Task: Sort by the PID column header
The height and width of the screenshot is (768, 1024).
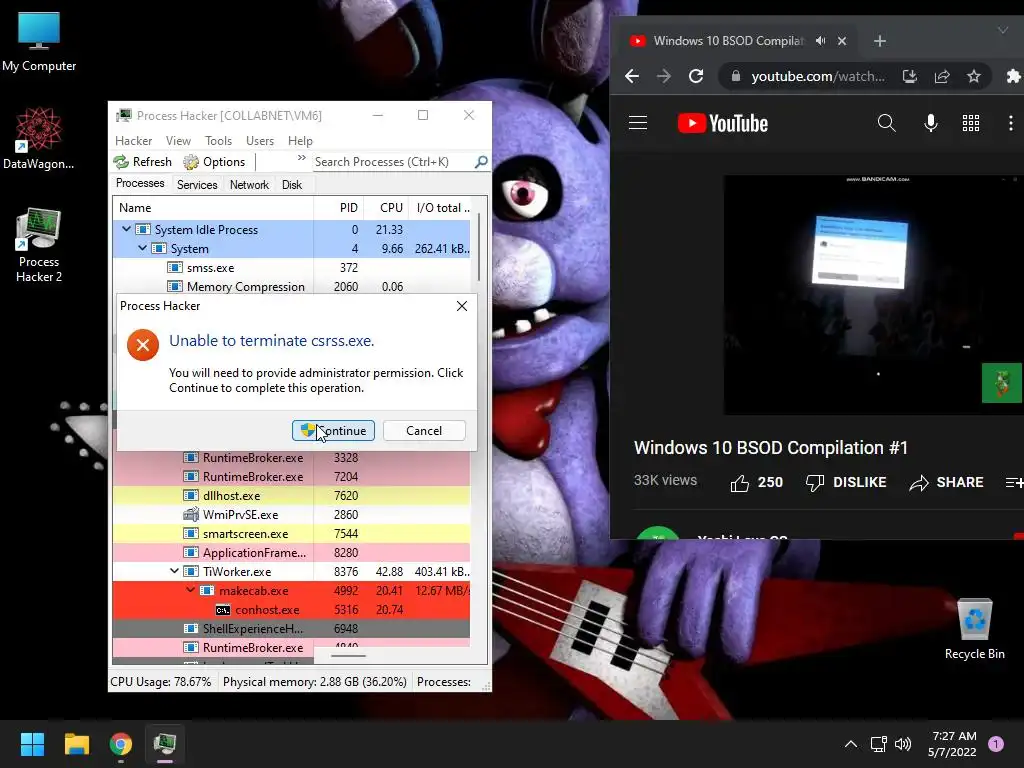Action: [338, 208]
